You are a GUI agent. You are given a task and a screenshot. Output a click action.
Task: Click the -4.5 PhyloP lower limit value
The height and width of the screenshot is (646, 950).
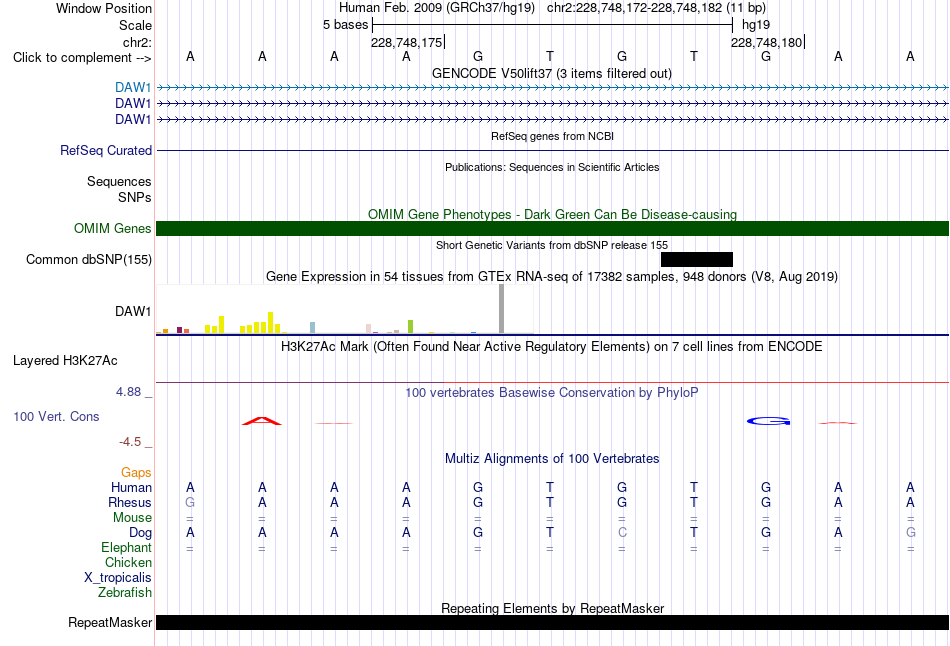[x=130, y=442]
